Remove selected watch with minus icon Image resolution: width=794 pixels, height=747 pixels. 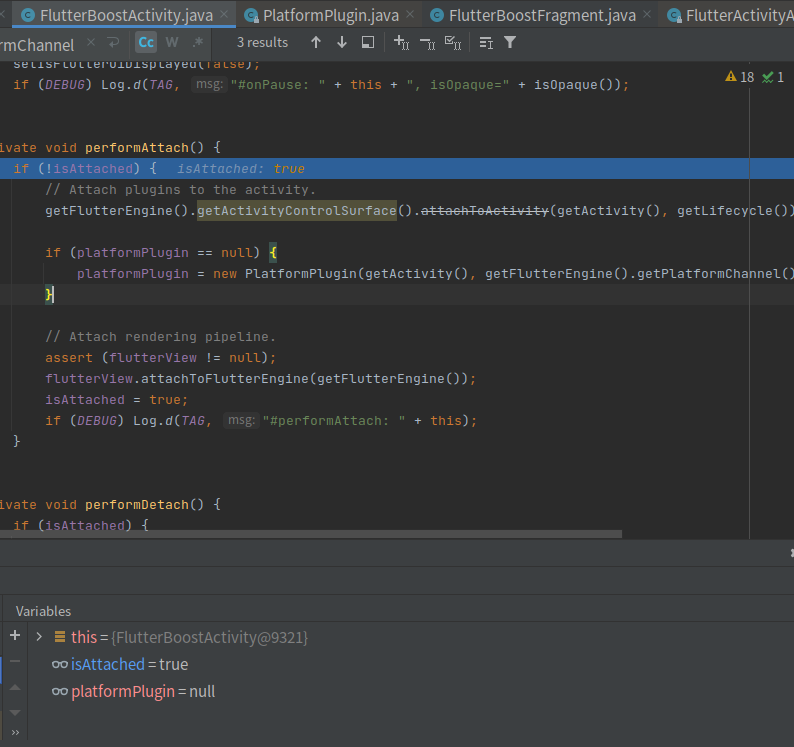[15, 661]
